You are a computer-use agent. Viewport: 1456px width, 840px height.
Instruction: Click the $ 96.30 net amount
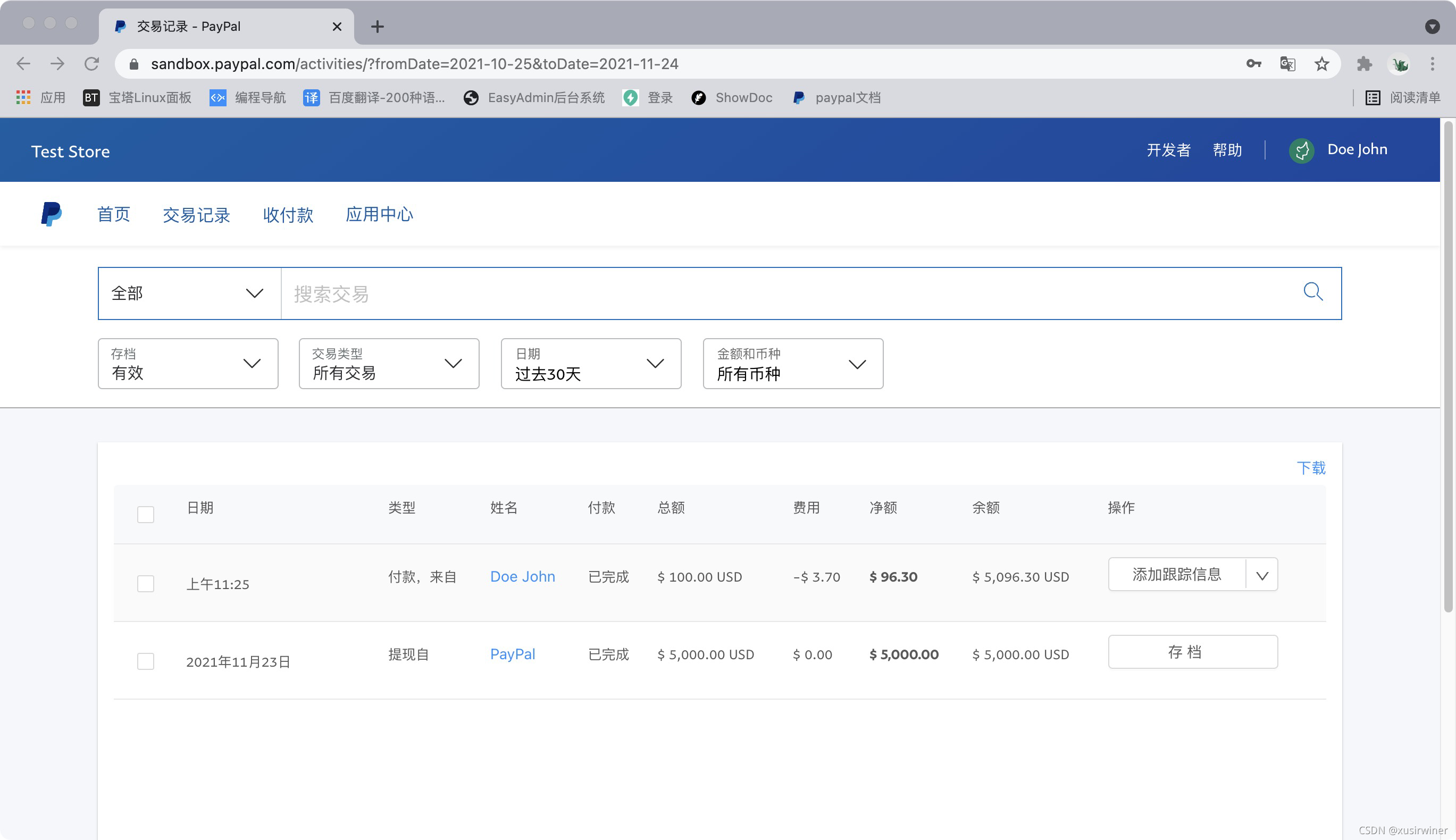tap(893, 576)
